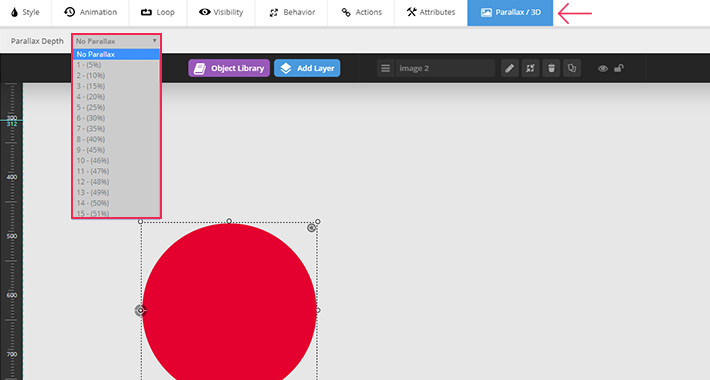Click the rotate handle on the red circle
The width and height of the screenshot is (710, 380).
(311, 228)
